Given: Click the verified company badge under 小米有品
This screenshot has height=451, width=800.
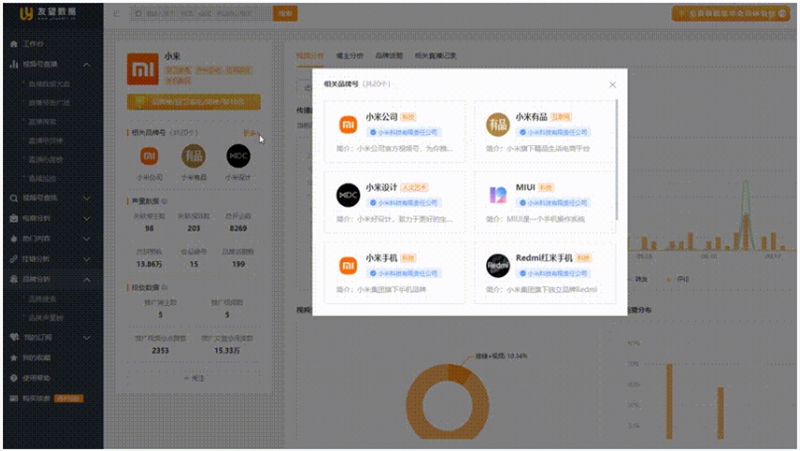Looking at the screenshot, I should 554,132.
